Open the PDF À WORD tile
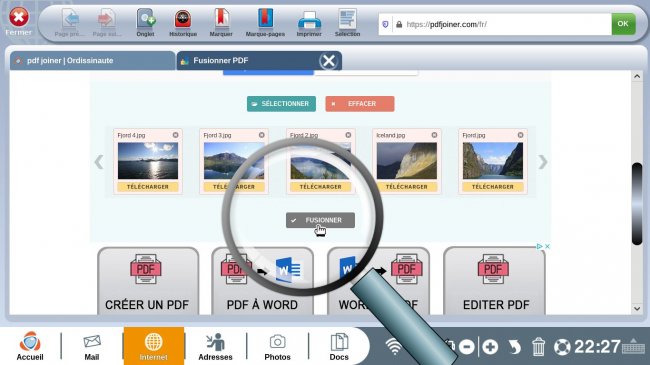650x365 pixels. (262, 281)
